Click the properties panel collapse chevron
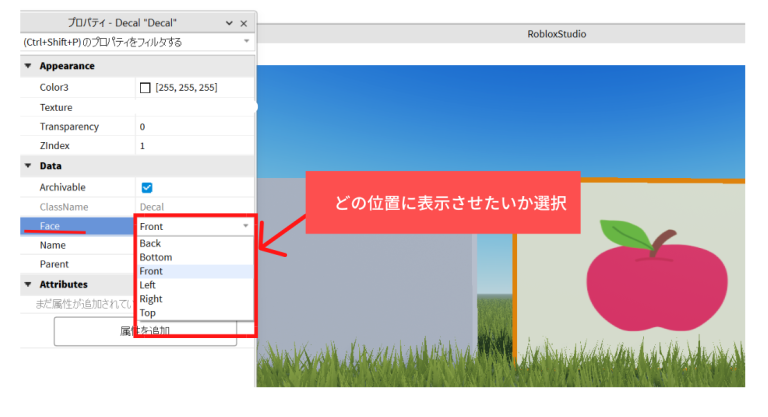Screen dimensions: 768x417 point(229,22)
